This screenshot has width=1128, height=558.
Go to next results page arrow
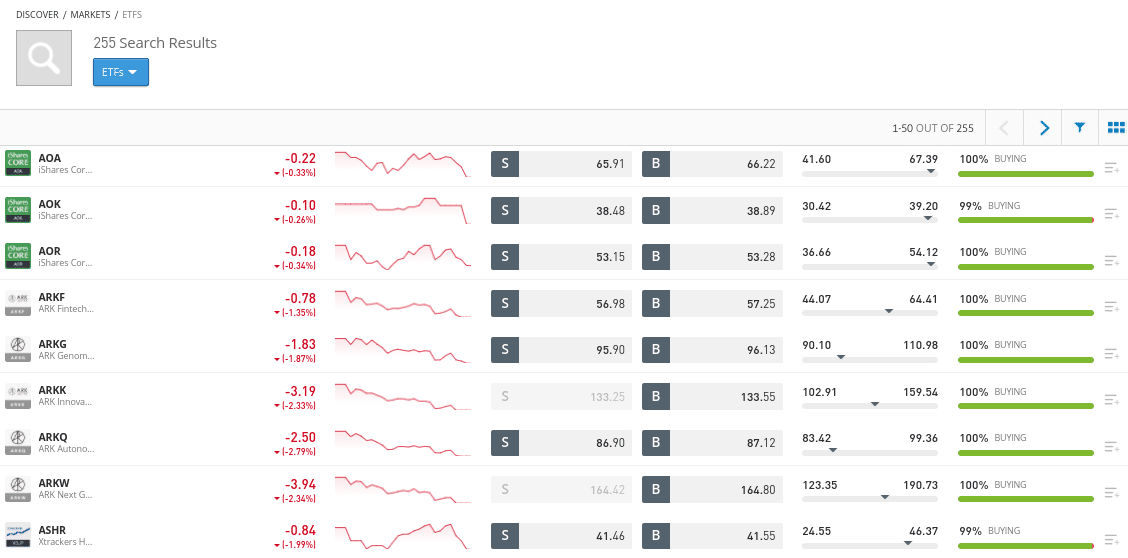(1044, 128)
